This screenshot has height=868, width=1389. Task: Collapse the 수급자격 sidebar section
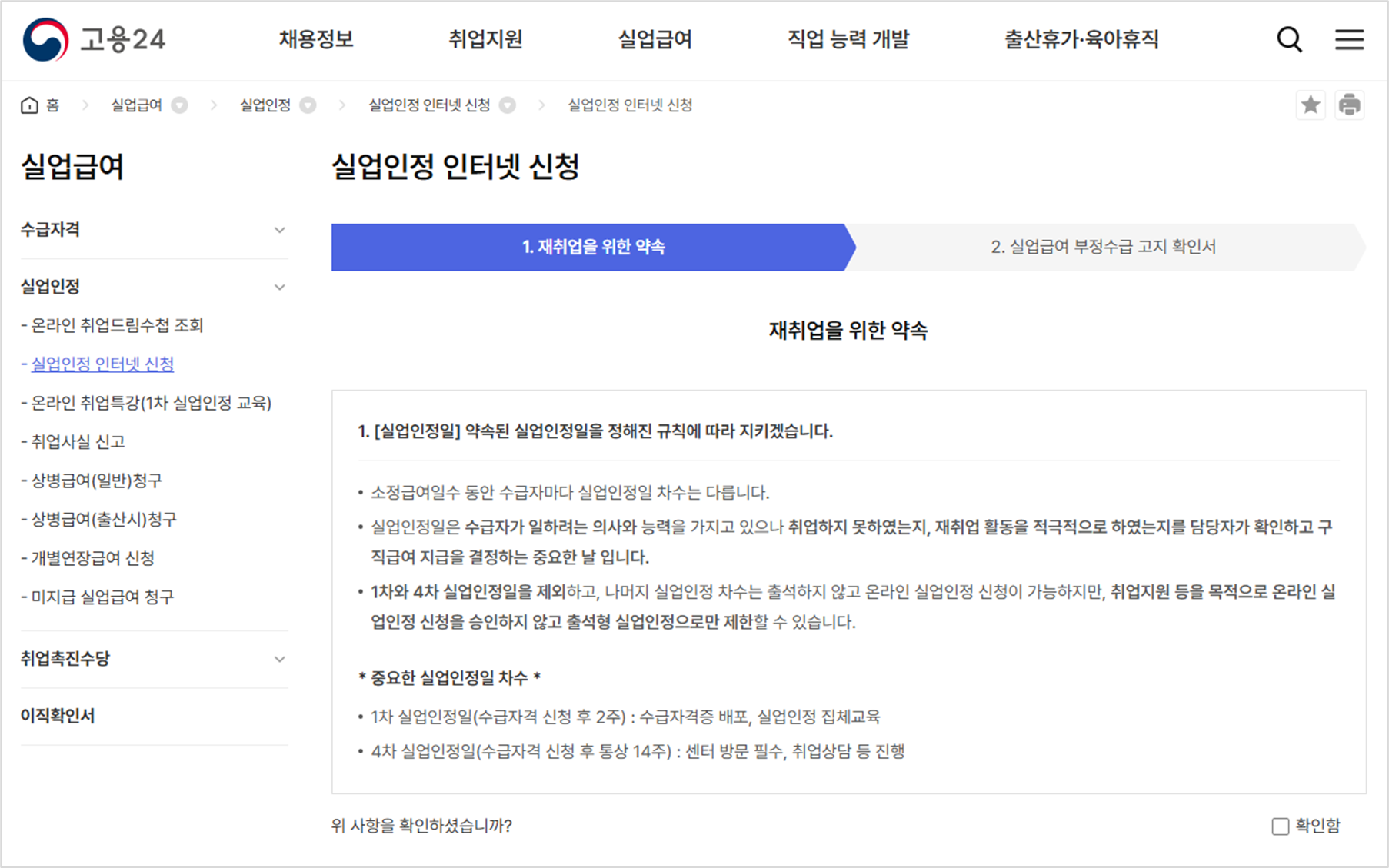(278, 229)
